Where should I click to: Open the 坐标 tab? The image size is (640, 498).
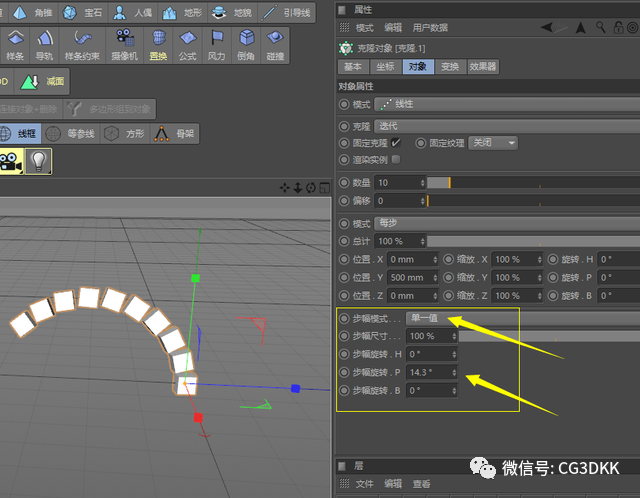[x=385, y=67]
